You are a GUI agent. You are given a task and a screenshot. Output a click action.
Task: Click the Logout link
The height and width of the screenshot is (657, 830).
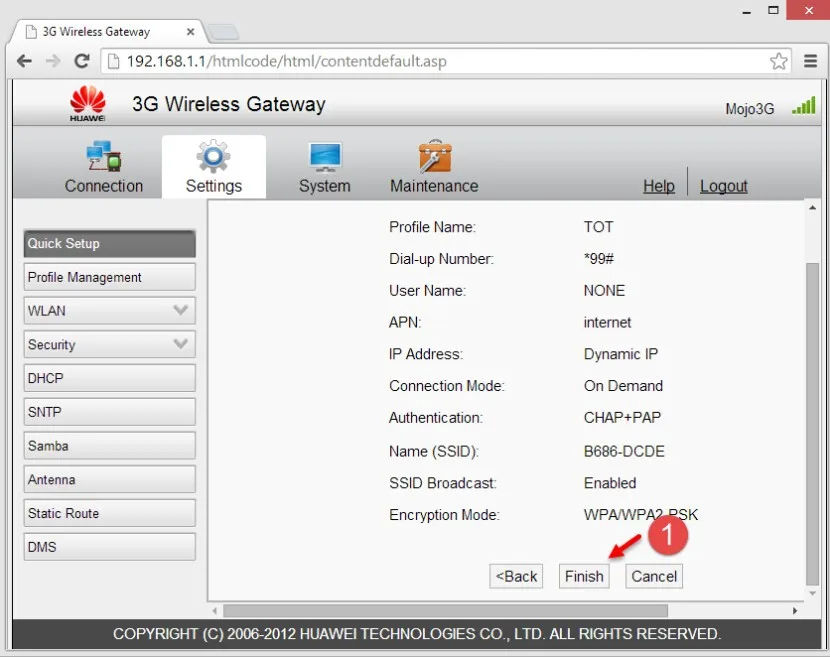pos(724,186)
